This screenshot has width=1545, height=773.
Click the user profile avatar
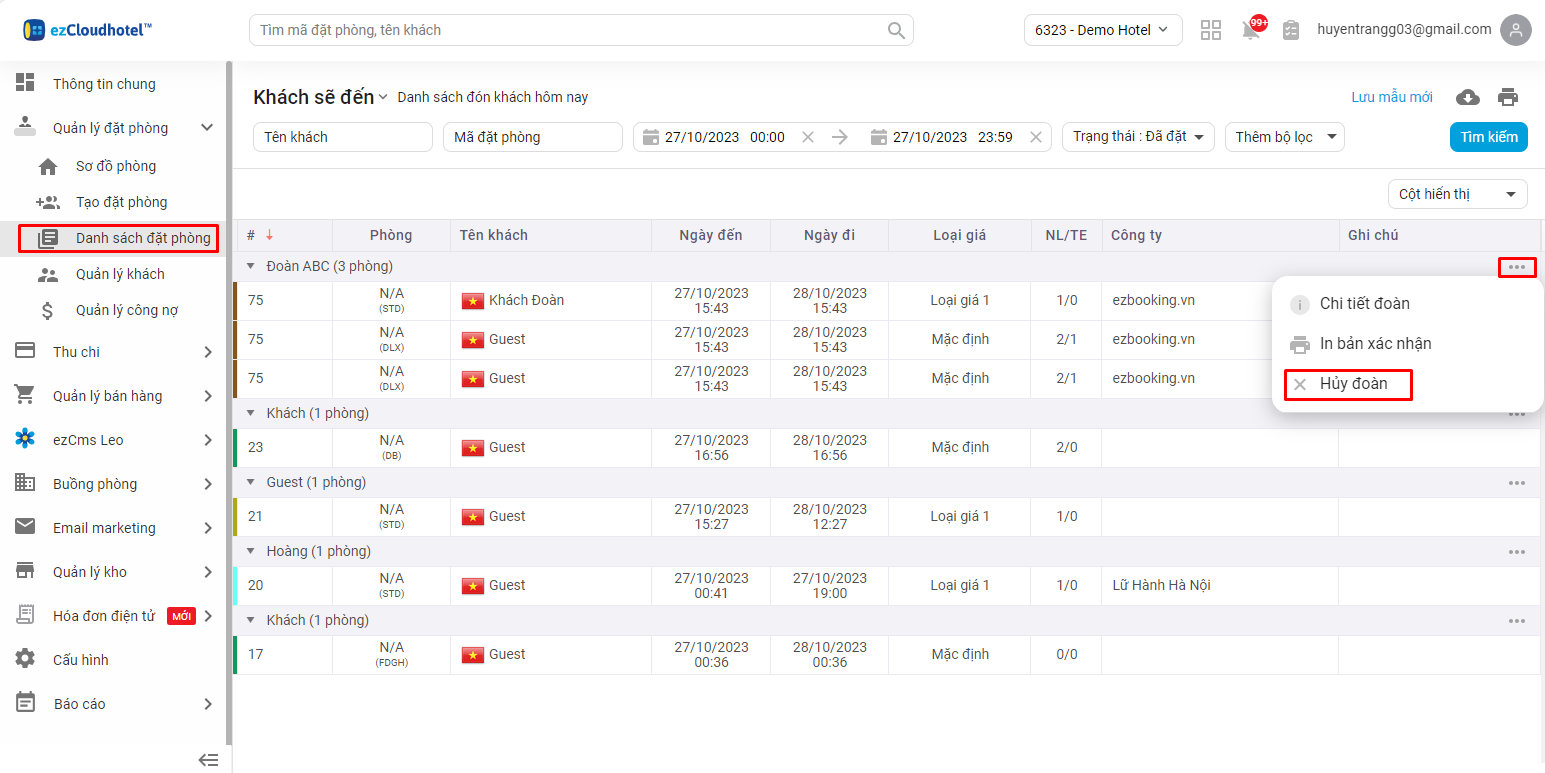(1516, 30)
